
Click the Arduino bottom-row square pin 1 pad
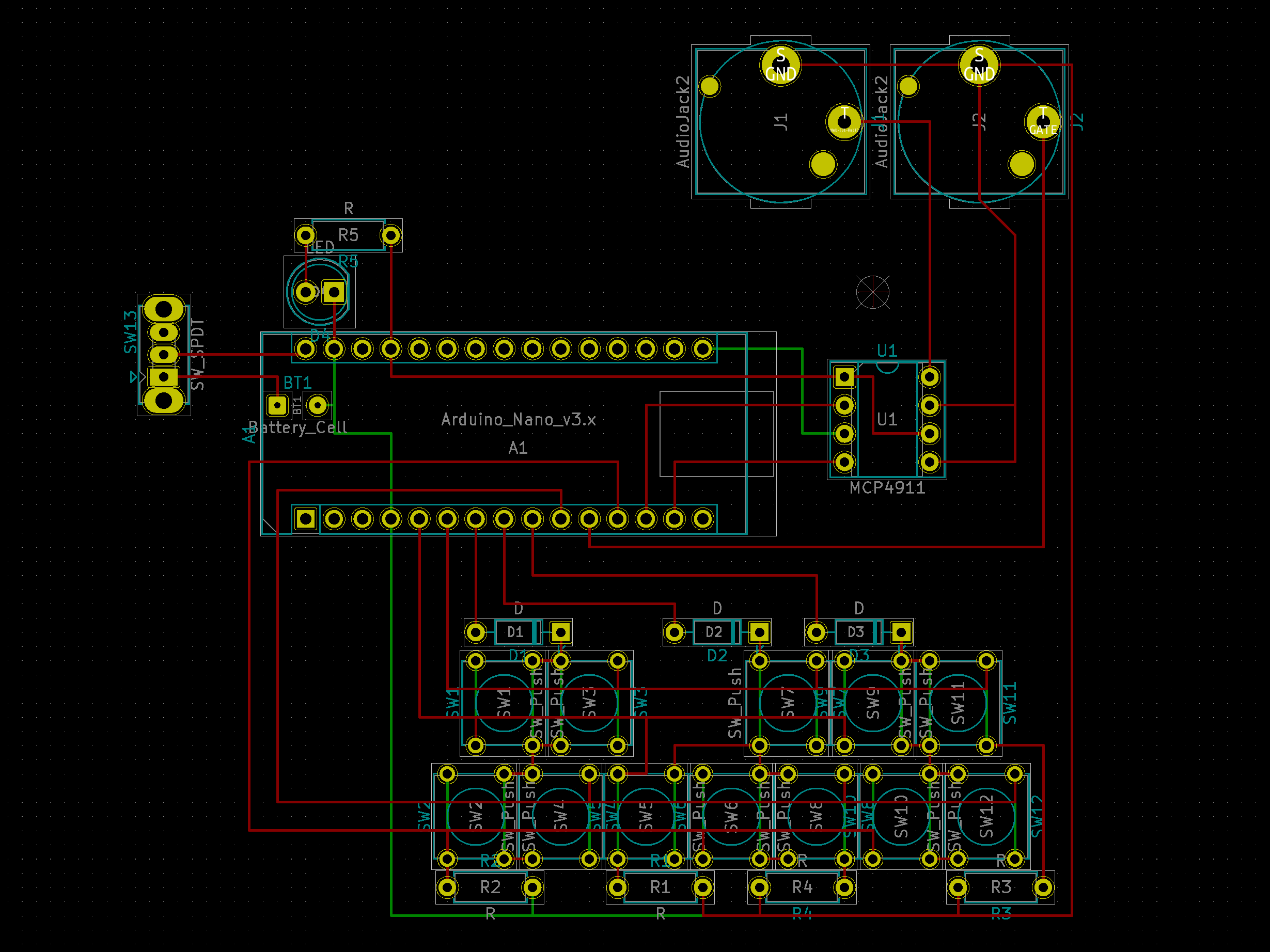pos(305,519)
